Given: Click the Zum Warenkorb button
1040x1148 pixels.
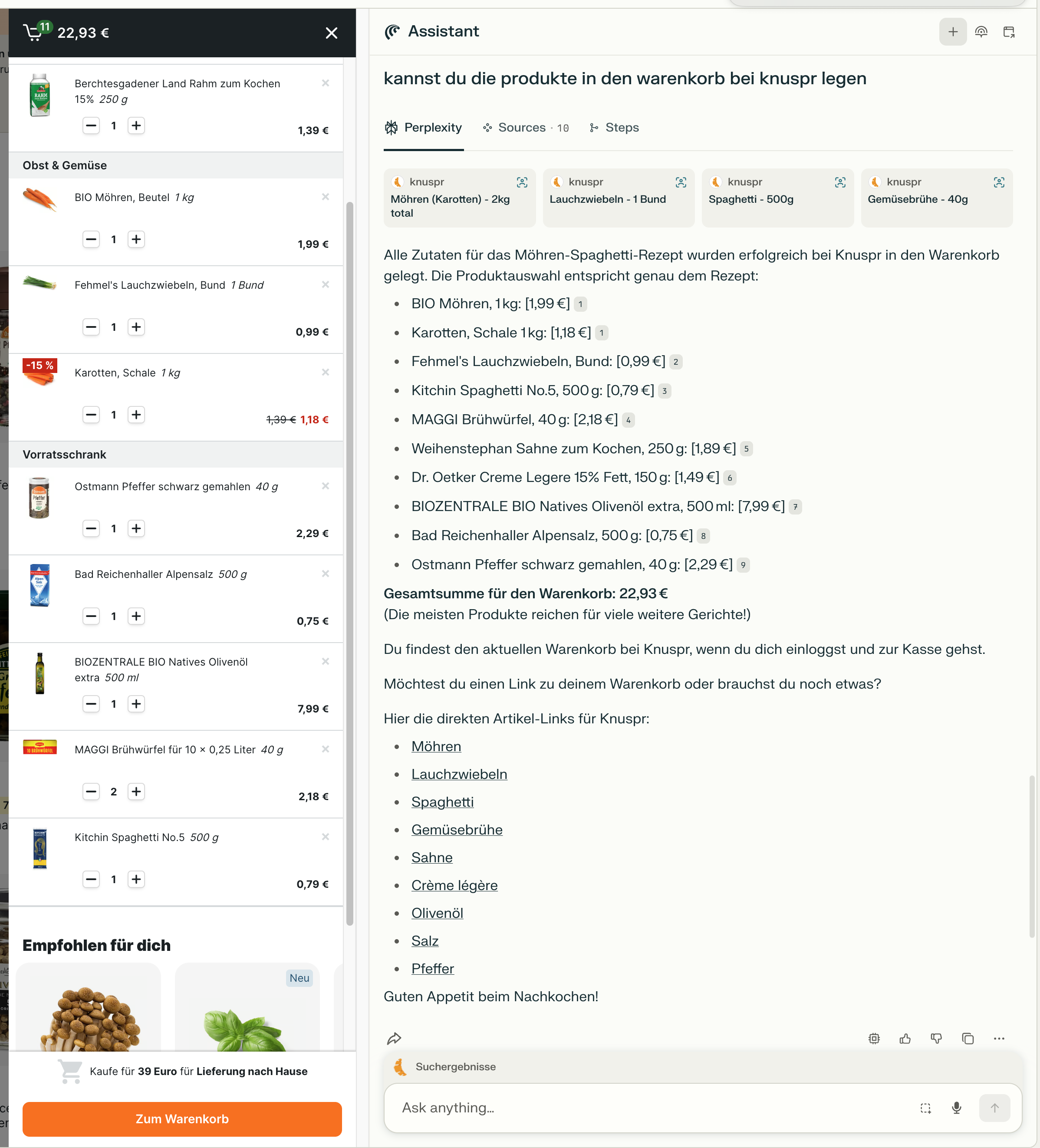Looking at the screenshot, I should [x=182, y=1119].
